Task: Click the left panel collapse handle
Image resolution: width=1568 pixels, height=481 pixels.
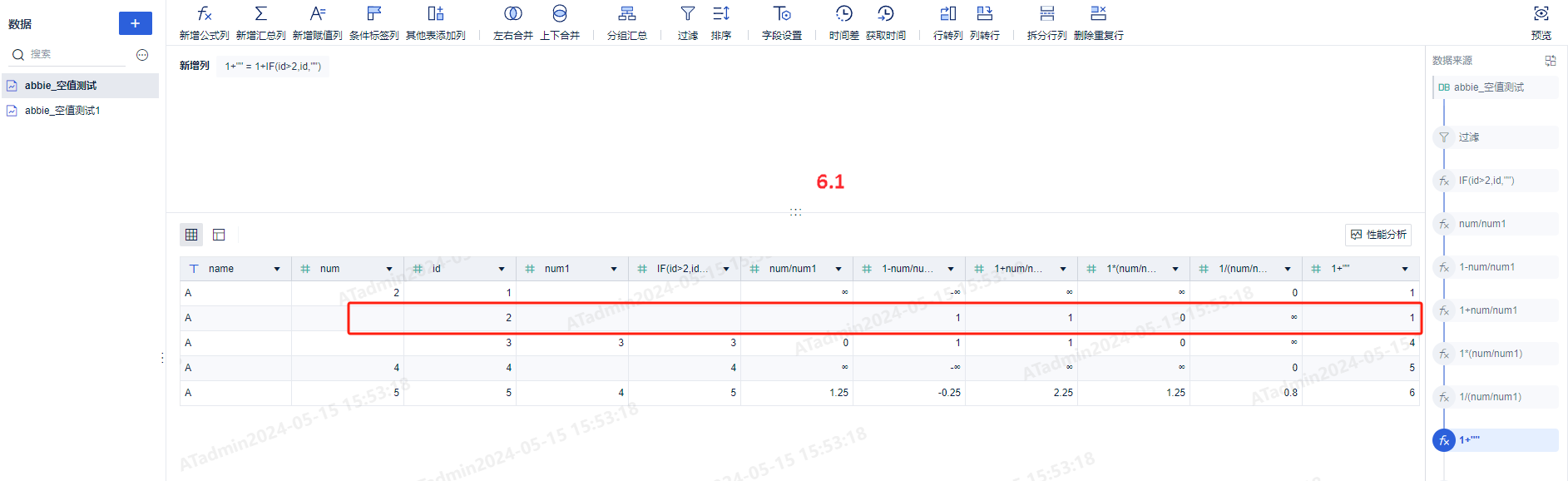Action: [162, 358]
